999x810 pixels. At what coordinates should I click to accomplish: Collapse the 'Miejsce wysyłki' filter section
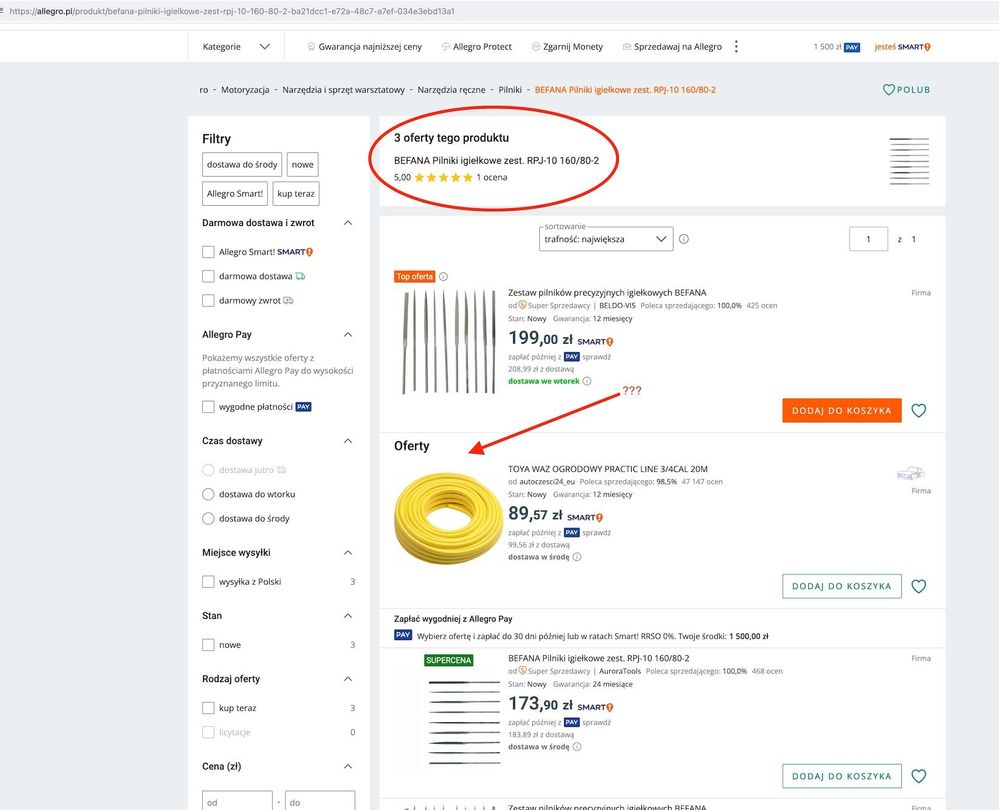pos(348,553)
